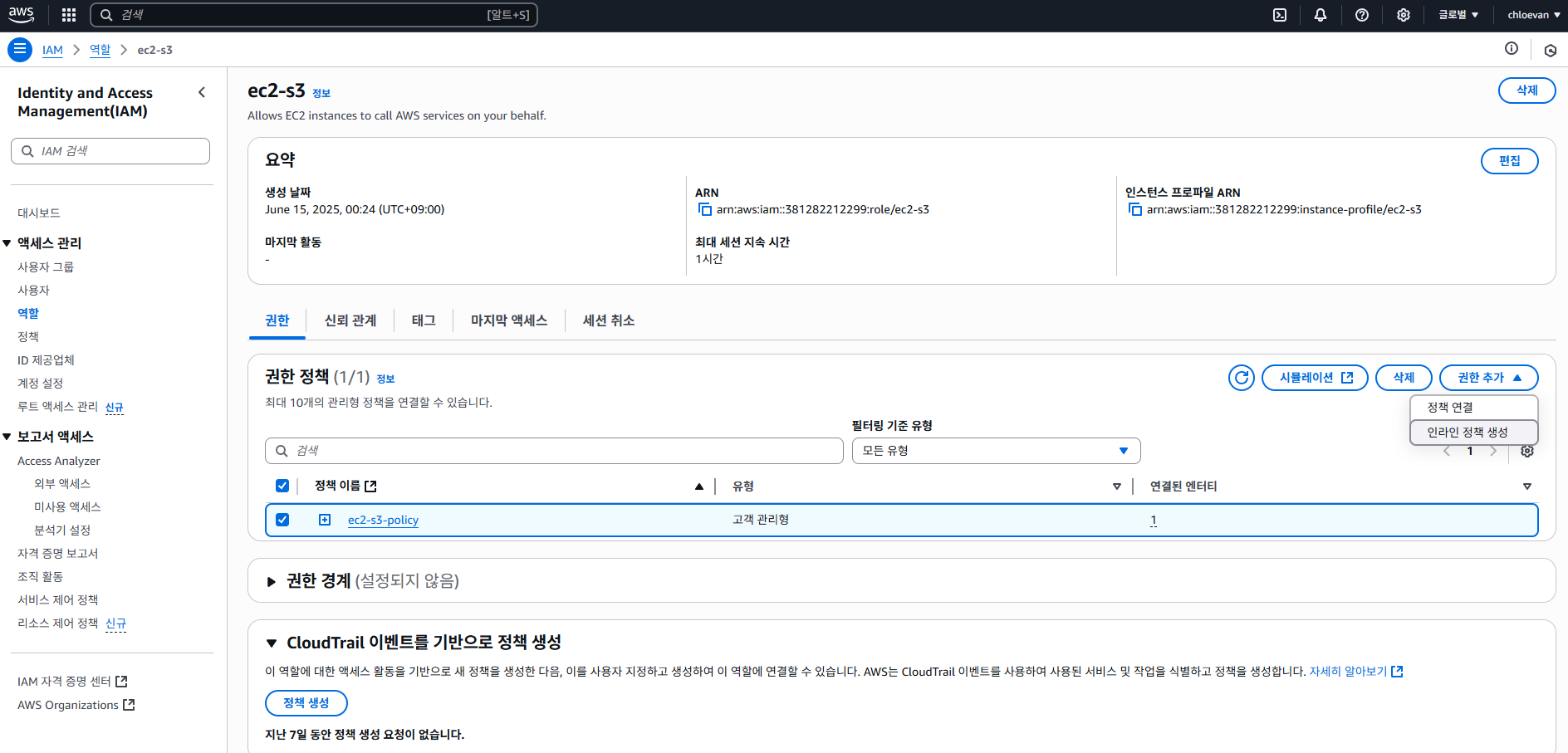Image resolution: width=1568 pixels, height=753 pixels.
Task: Toggle the select-all policies checkbox
Action: [x=282, y=486]
